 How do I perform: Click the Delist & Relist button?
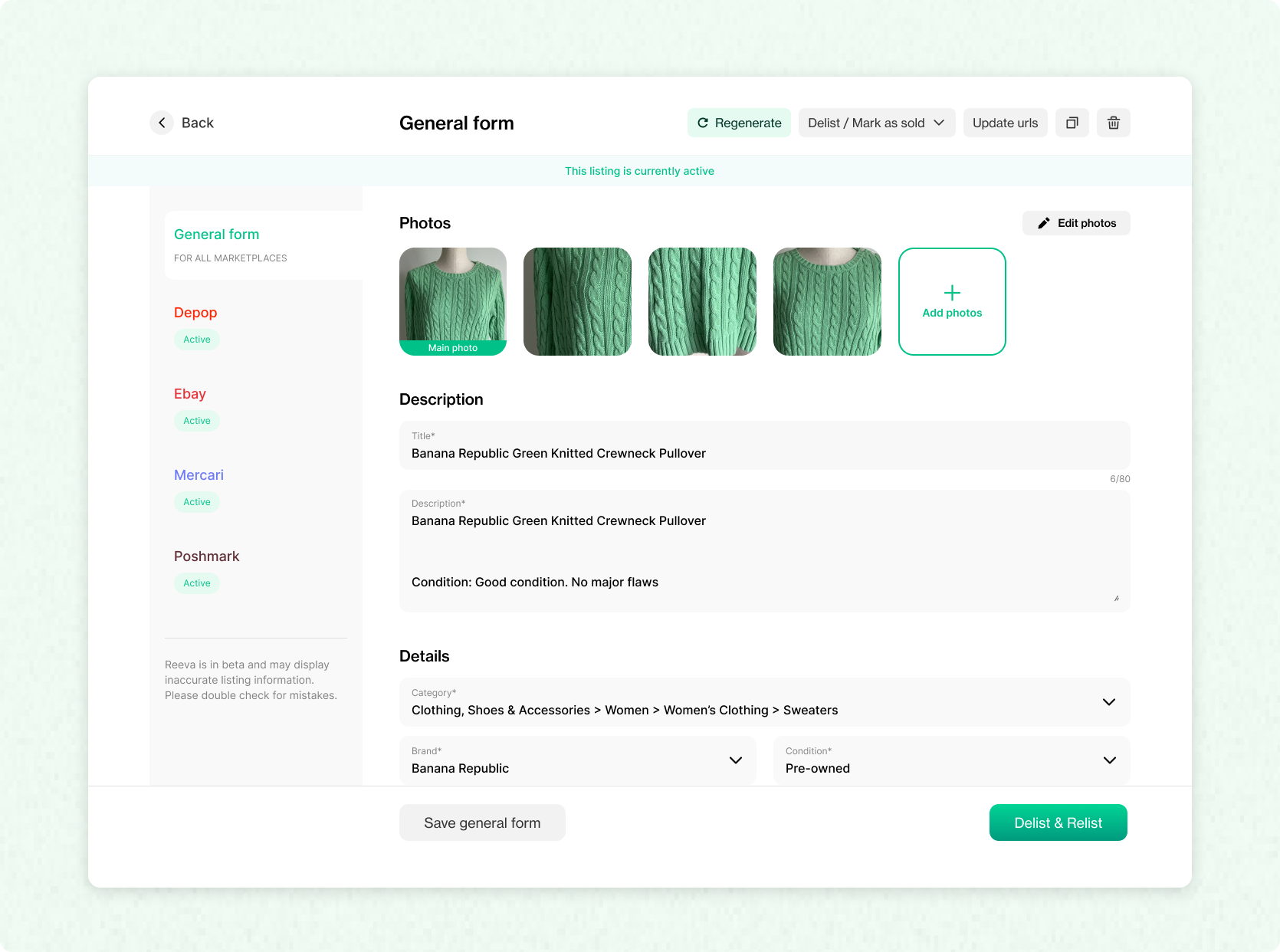point(1058,822)
